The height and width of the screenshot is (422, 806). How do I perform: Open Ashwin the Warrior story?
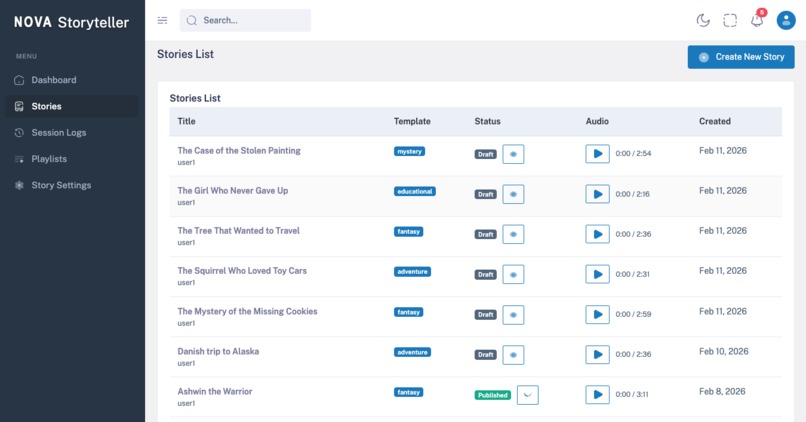pos(215,392)
